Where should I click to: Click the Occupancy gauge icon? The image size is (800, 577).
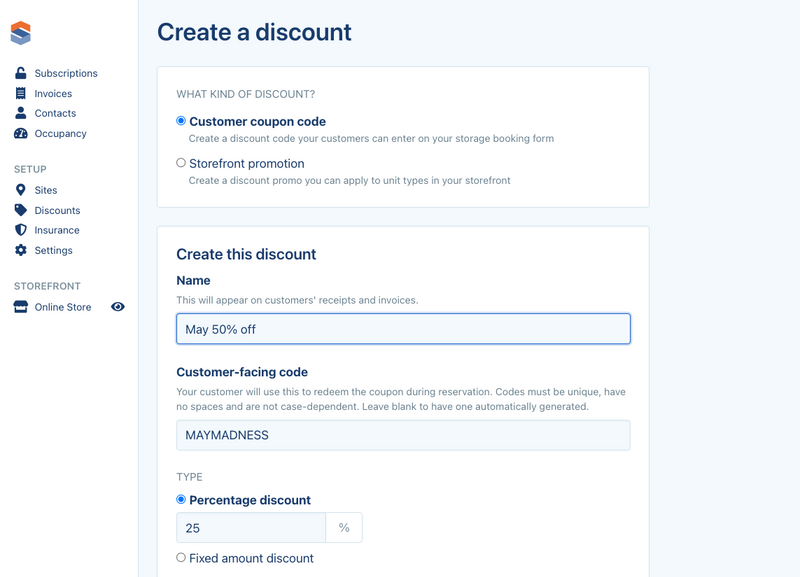click(20, 133)
